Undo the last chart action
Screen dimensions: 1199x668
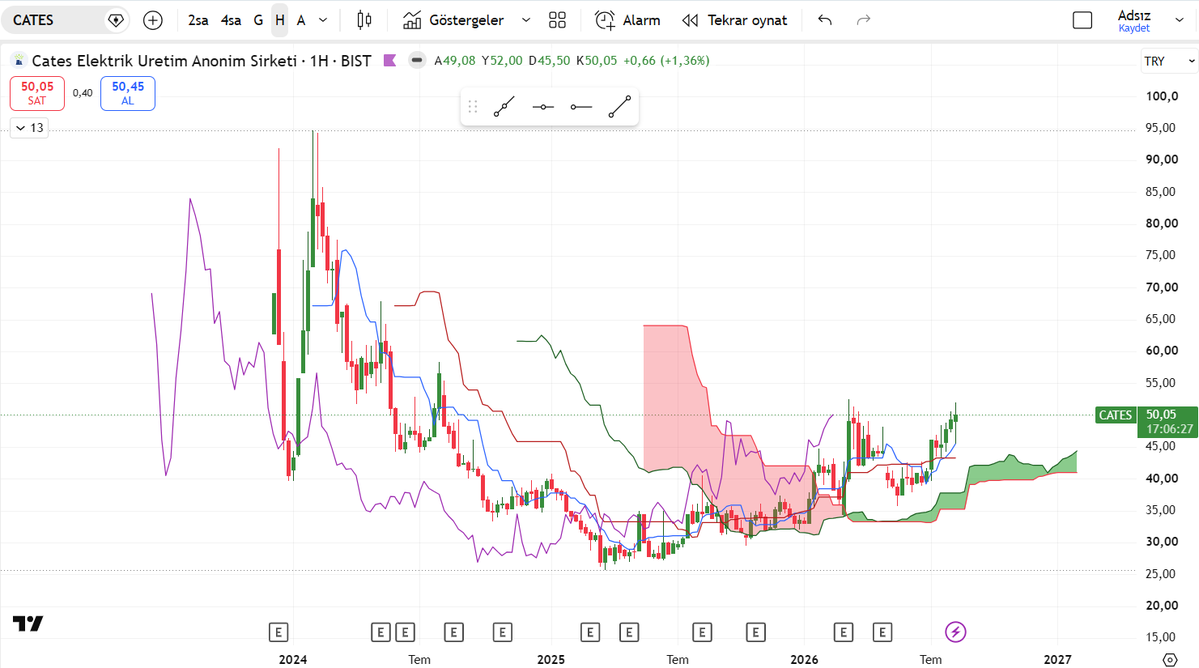tap(824, 21)
